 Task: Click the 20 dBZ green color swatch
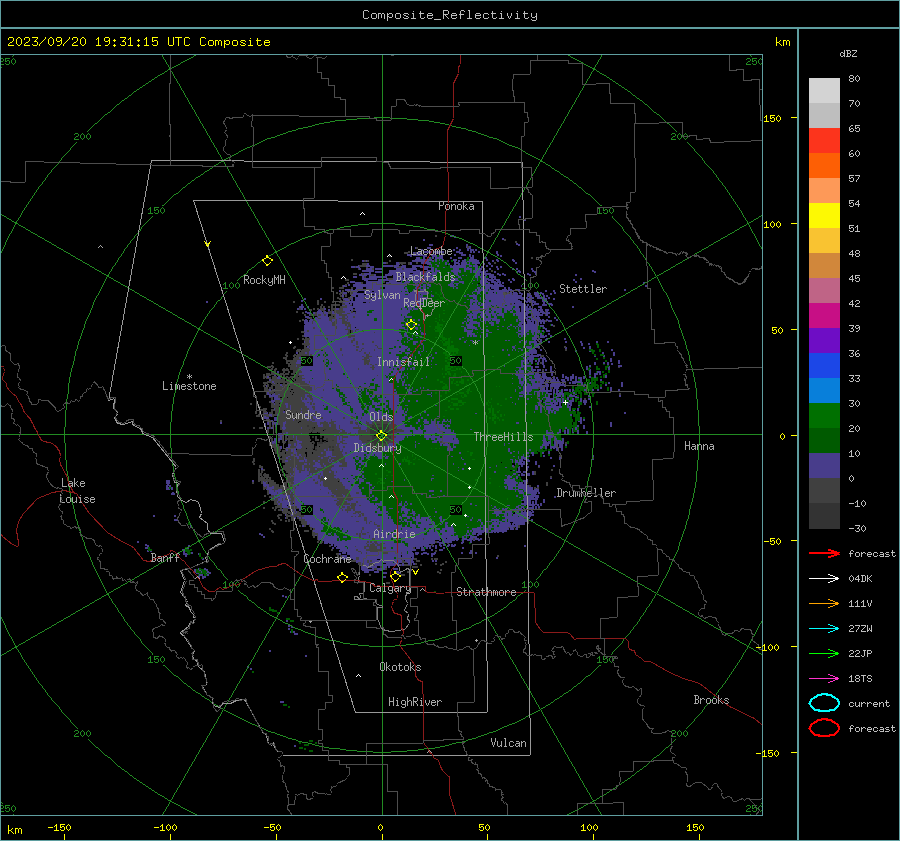click(x=824, y=416)
